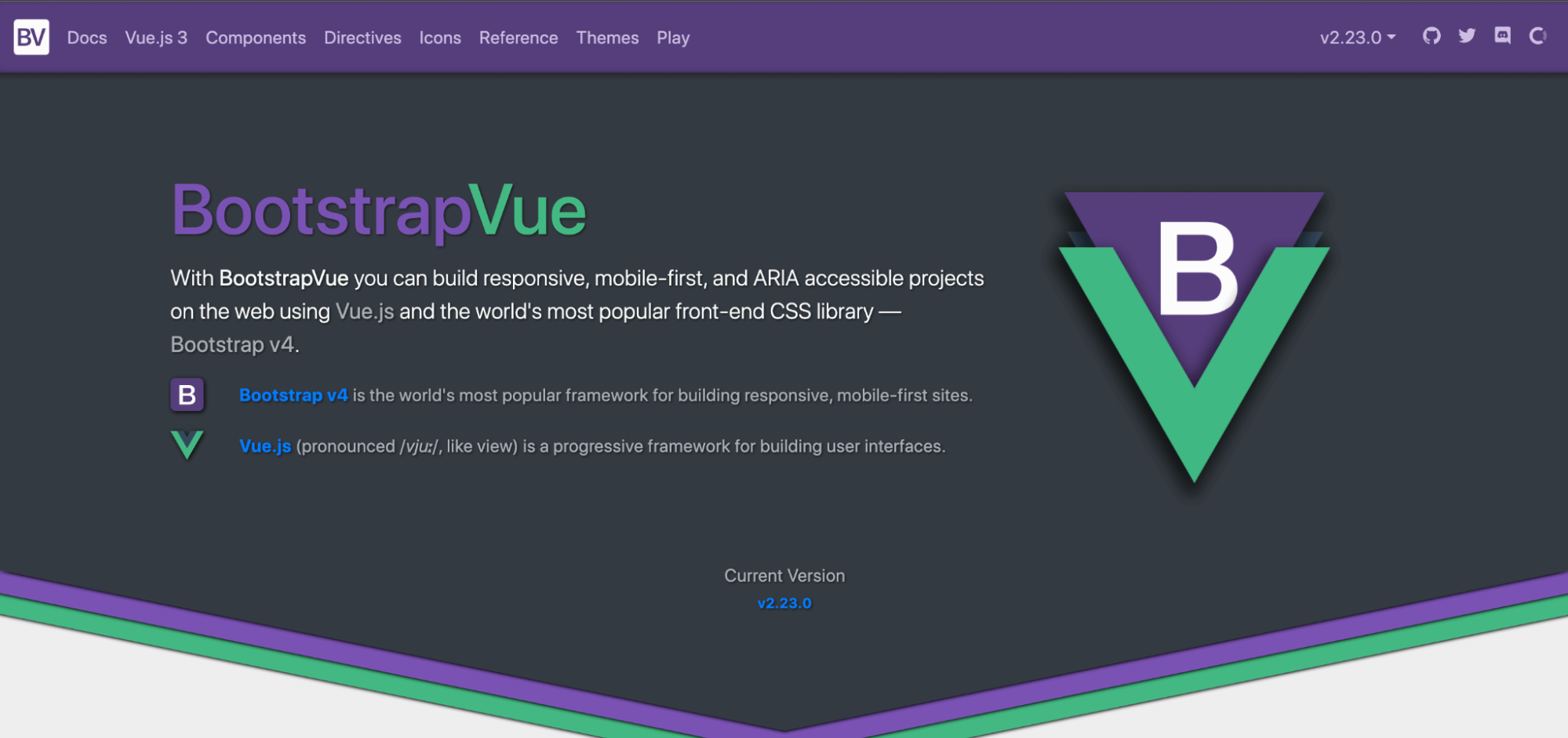Open the Docs nav item

pyautogui.click(x=86, y=38)
